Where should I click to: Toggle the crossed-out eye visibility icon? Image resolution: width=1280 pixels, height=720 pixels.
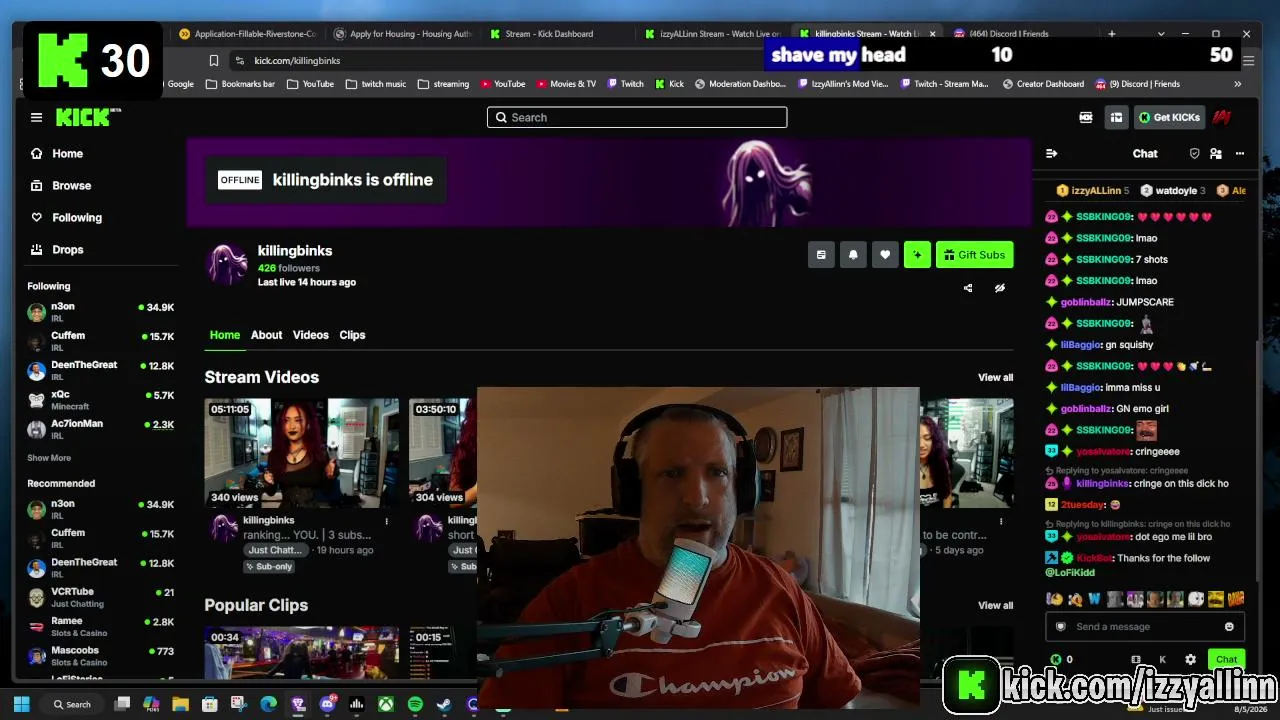(x=999, y=288)
